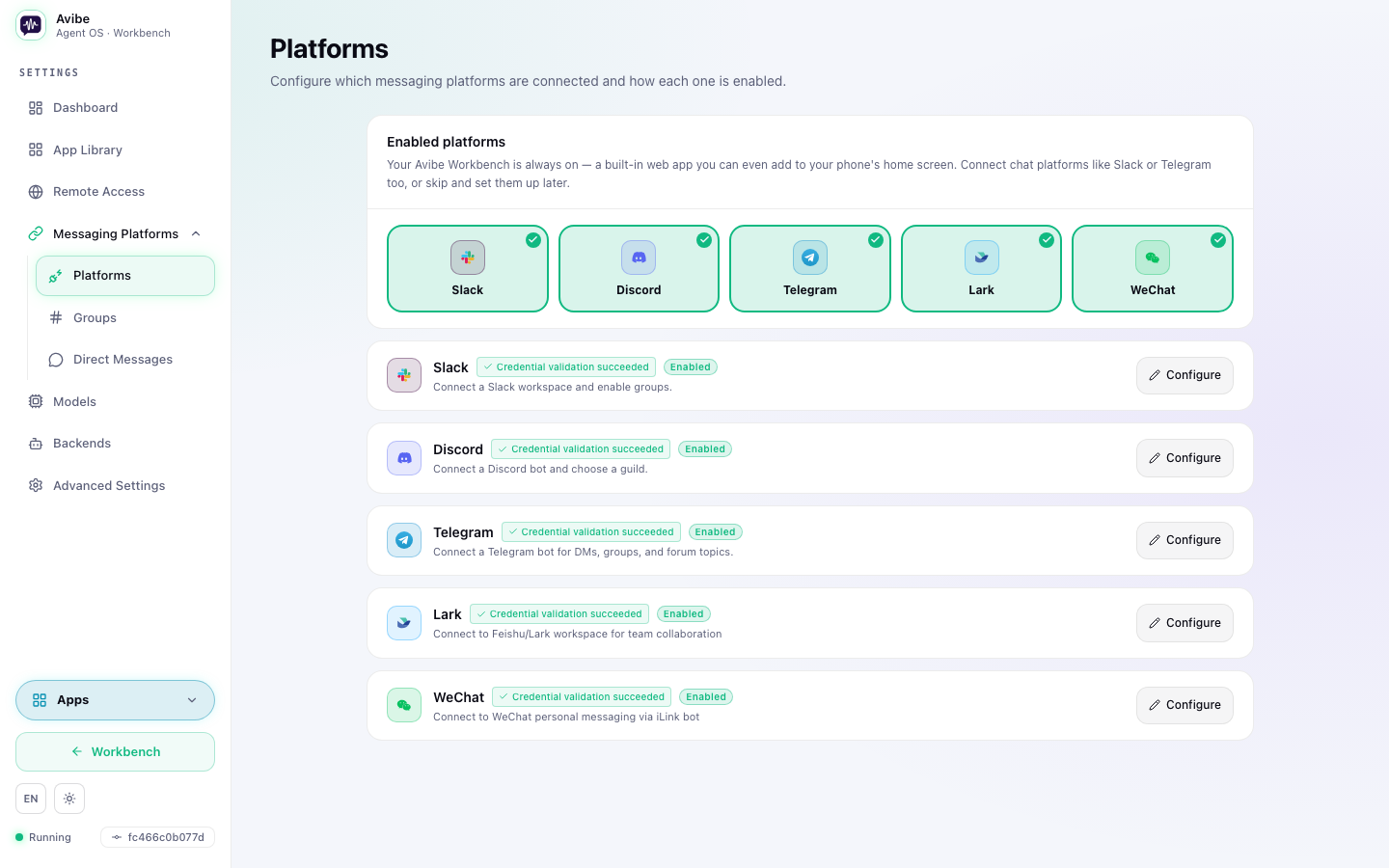Click "Connect to WeChat personal messaging via iLink bot"
The image size is (1389, 868).
pos(566,718)
